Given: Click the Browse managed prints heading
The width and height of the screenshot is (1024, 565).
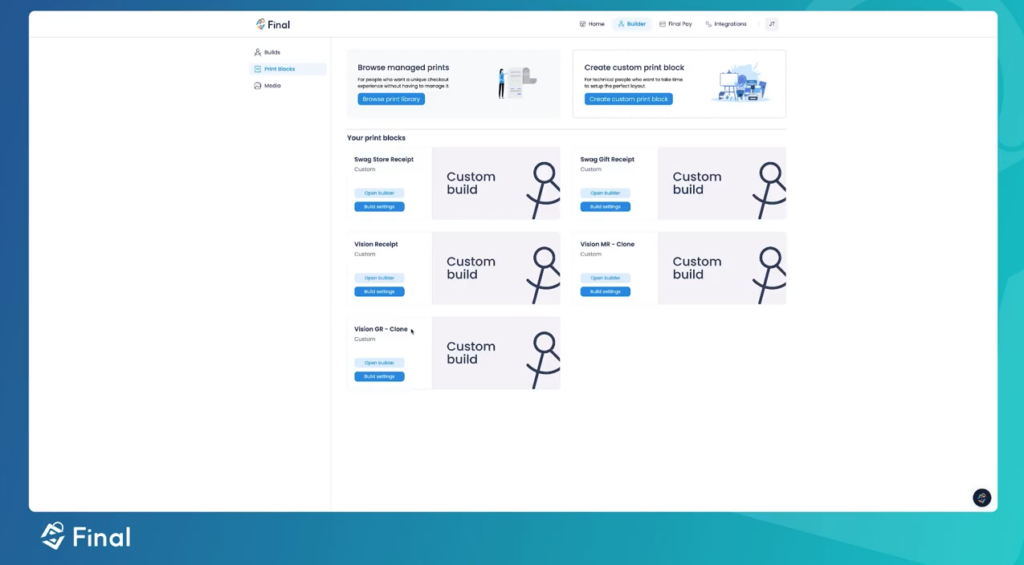Looking at the screenshot, I should point(404,67).
